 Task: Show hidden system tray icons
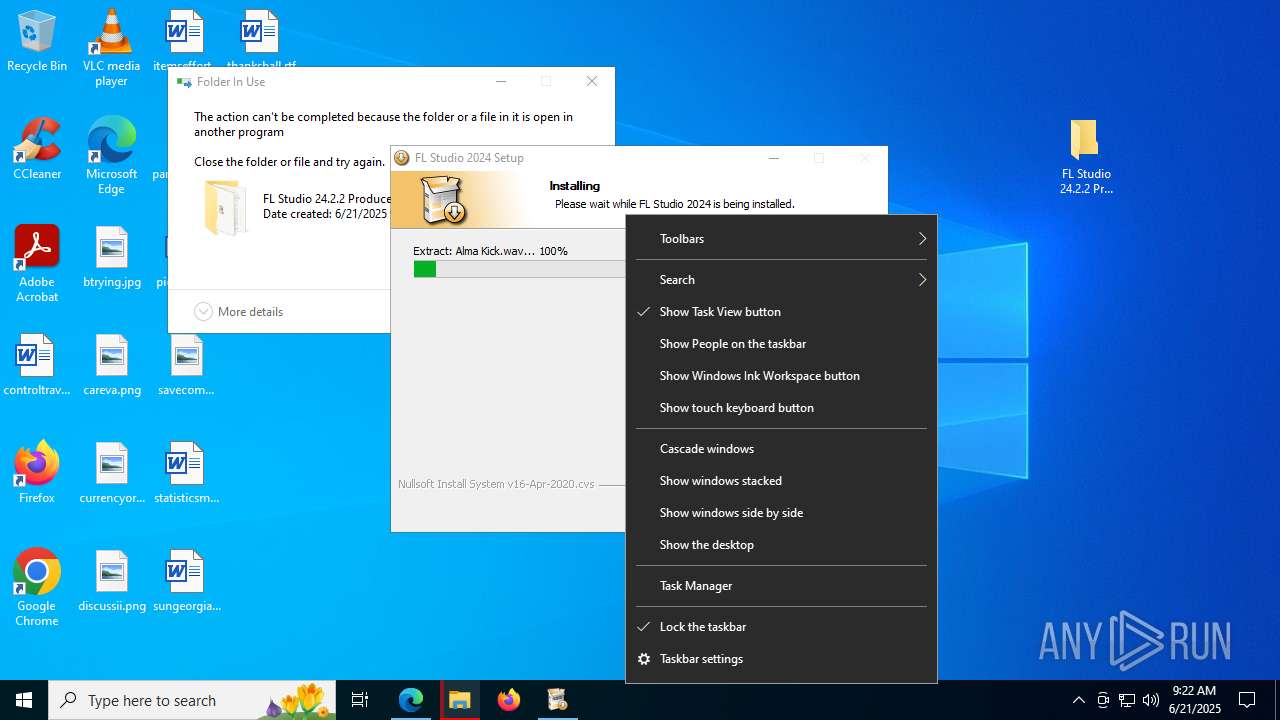point(1078,700)
